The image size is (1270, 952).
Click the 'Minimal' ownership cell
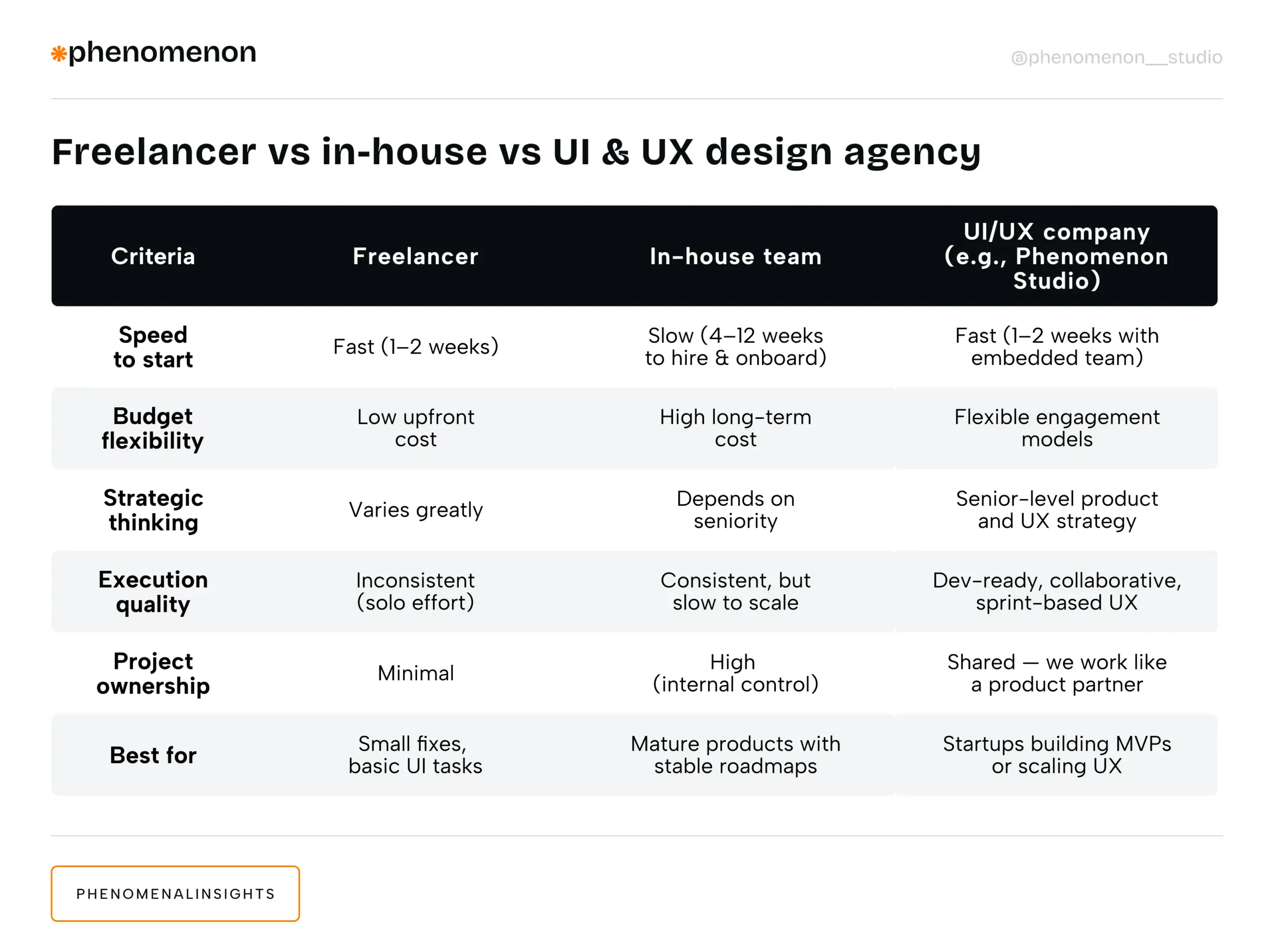[415, 673]
